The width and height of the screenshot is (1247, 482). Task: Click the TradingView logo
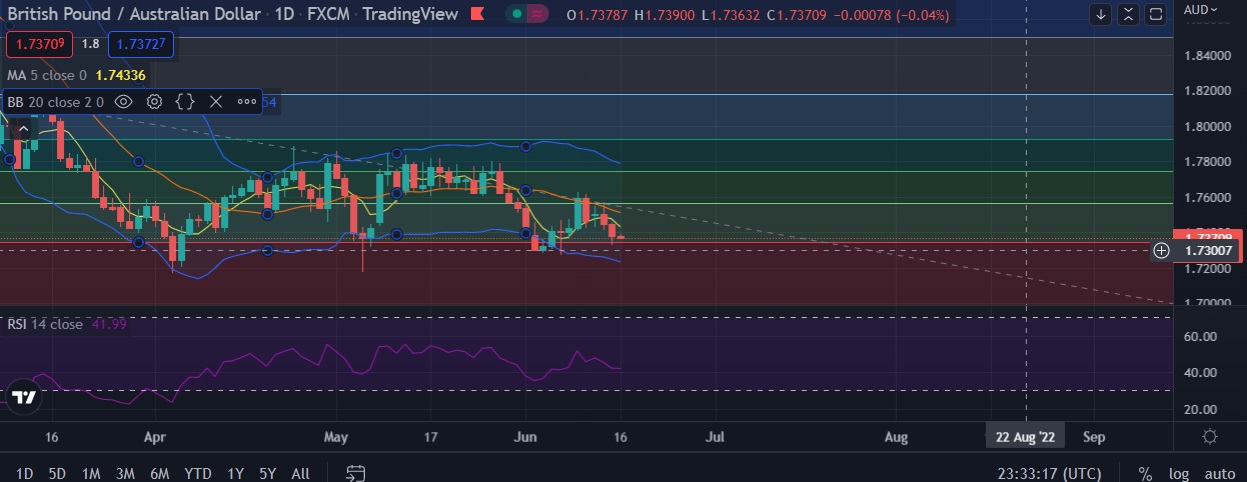point(24,397)
